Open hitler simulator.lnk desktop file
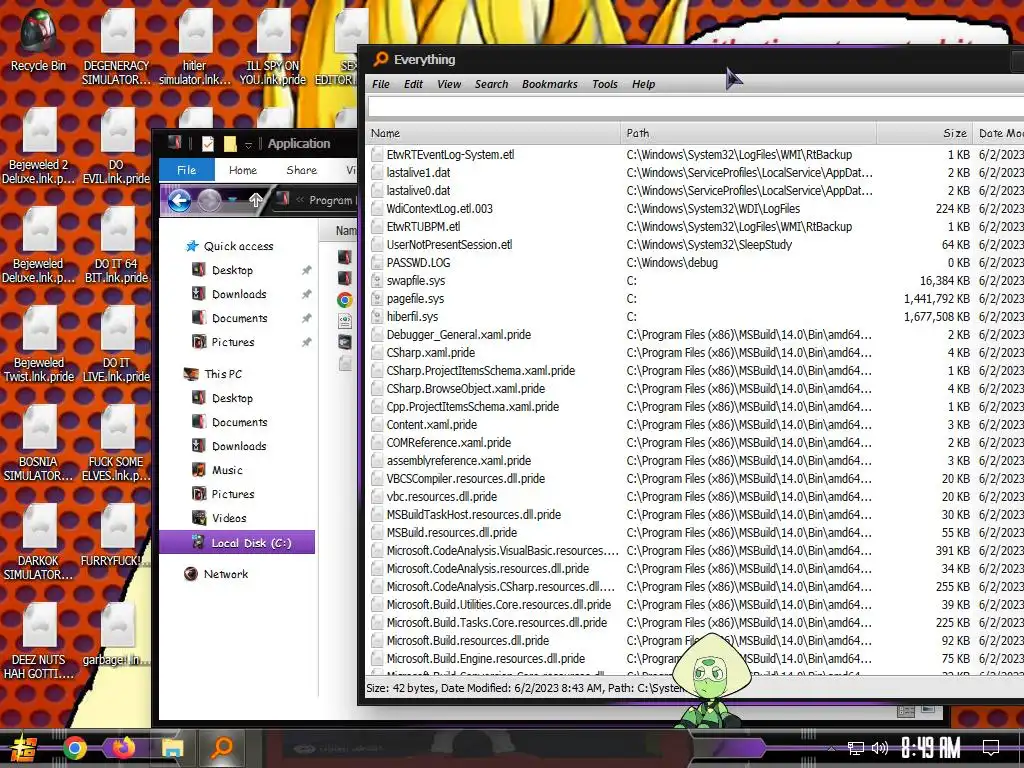 click(x=195, y=47)
